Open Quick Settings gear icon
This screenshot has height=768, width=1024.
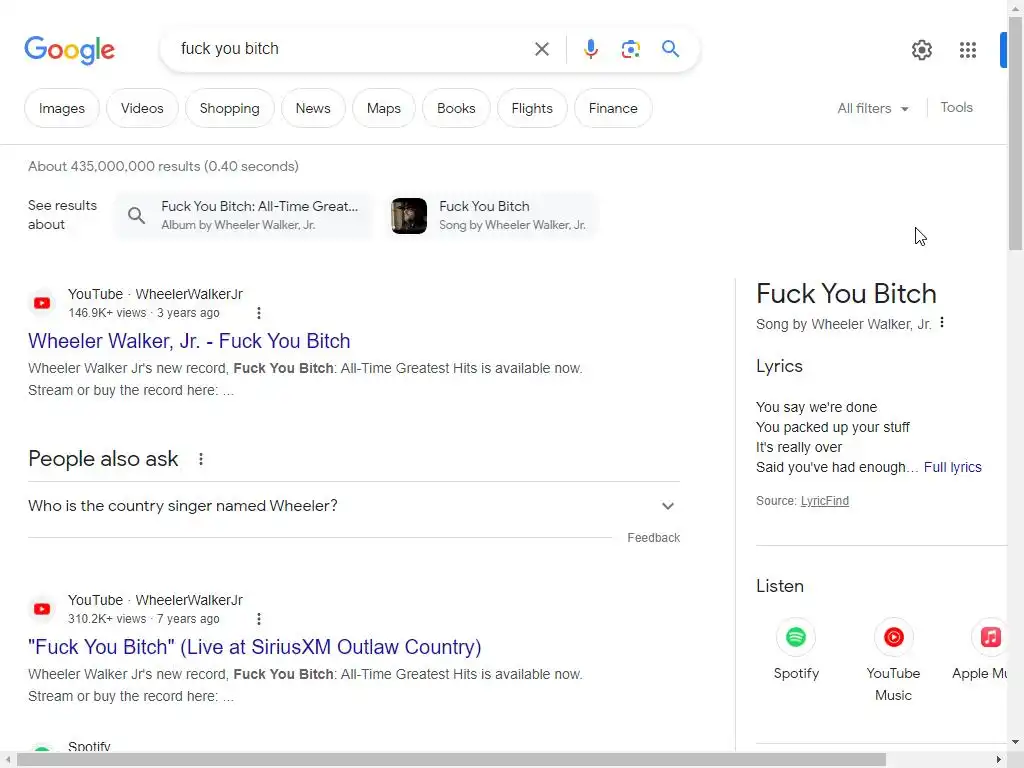(x=921, y=50)
